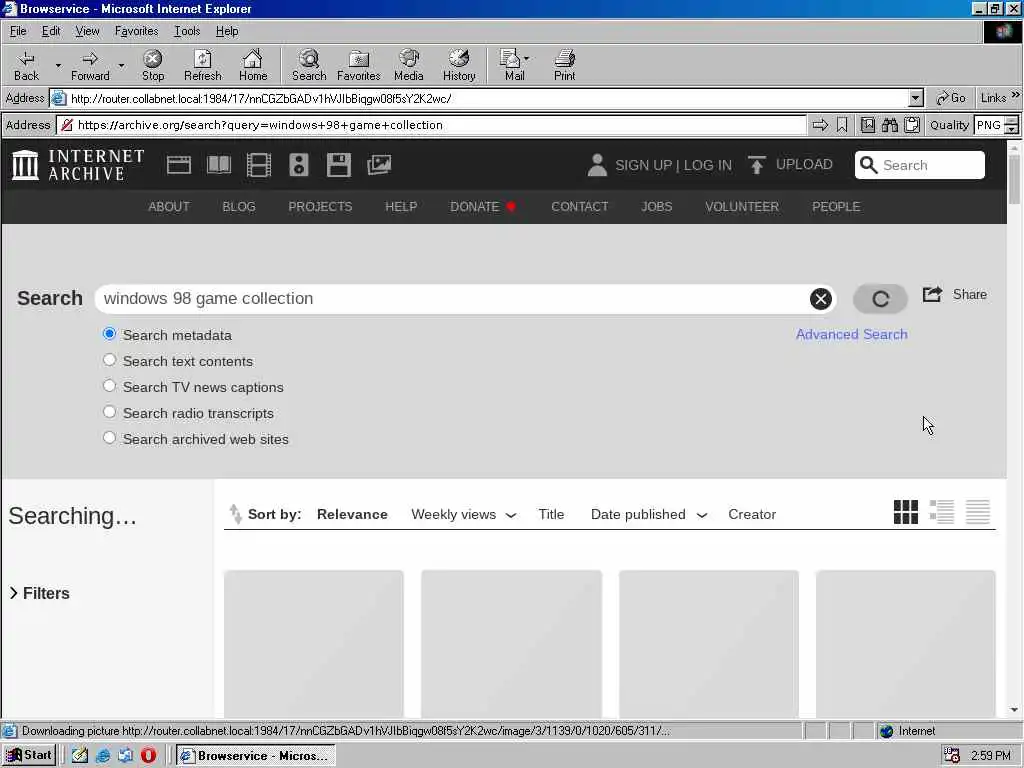Click SIGN UP link
The image size is (1024, 768).
click(643, 165)
